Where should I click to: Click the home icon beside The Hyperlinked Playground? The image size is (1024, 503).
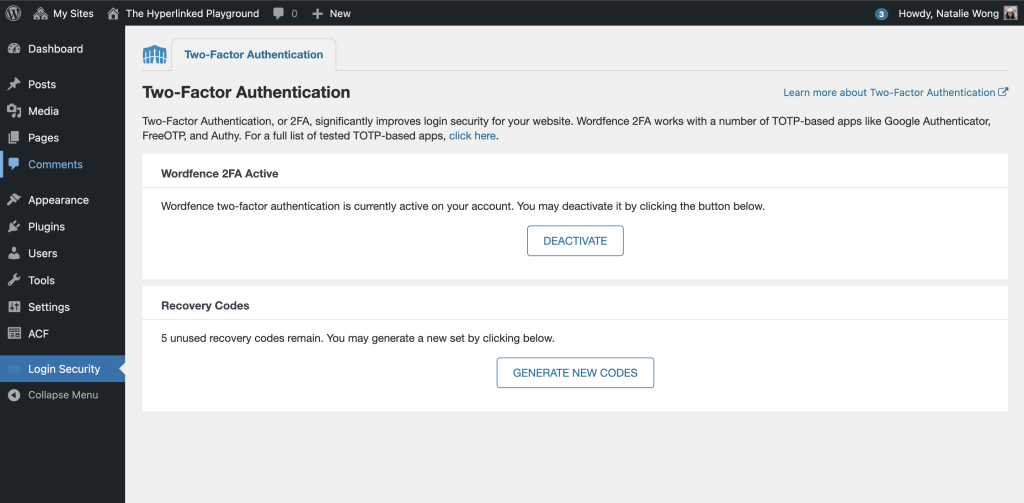(114, 13)
